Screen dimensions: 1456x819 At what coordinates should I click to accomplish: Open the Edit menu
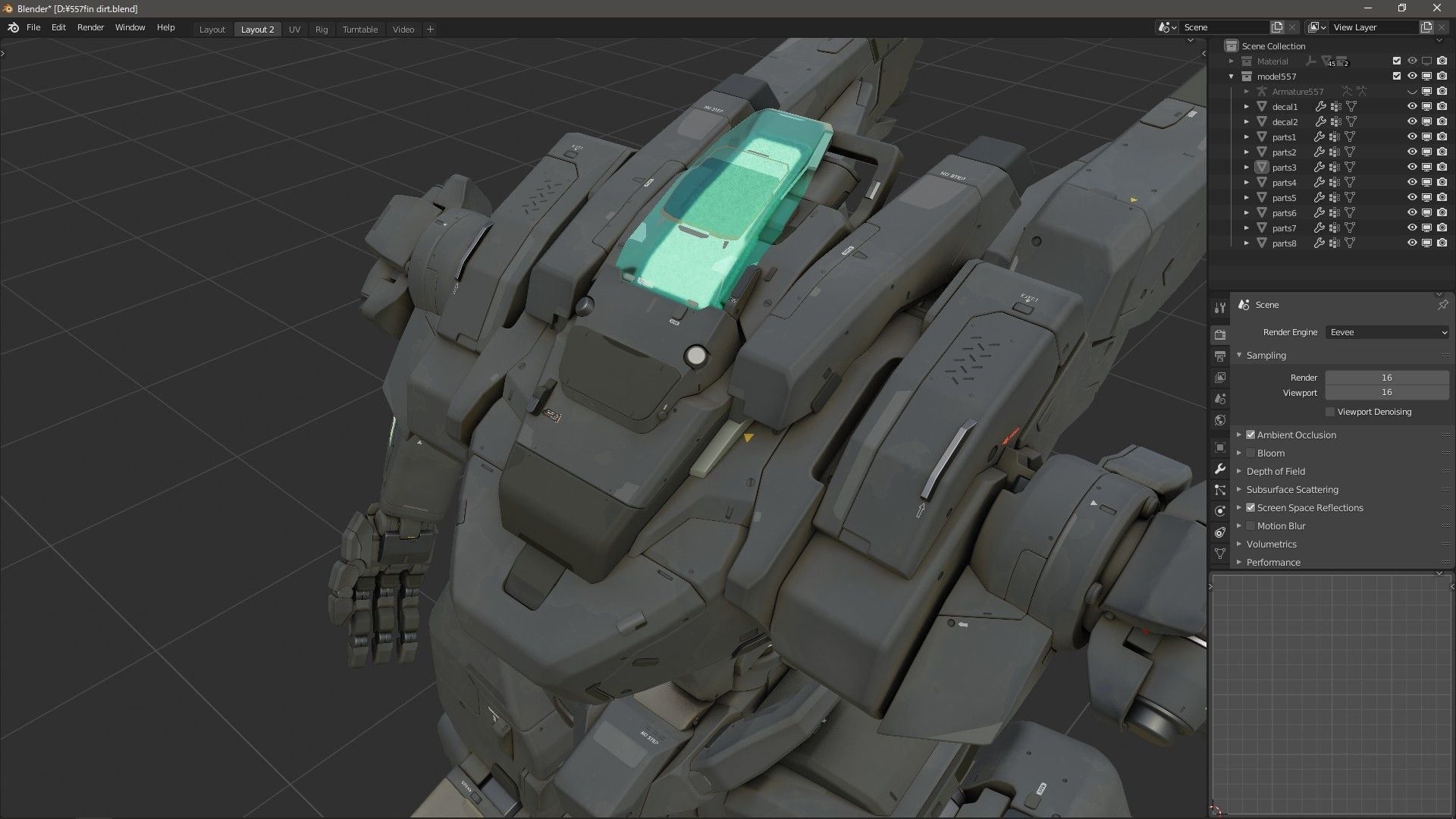click(x=58, y=27)
